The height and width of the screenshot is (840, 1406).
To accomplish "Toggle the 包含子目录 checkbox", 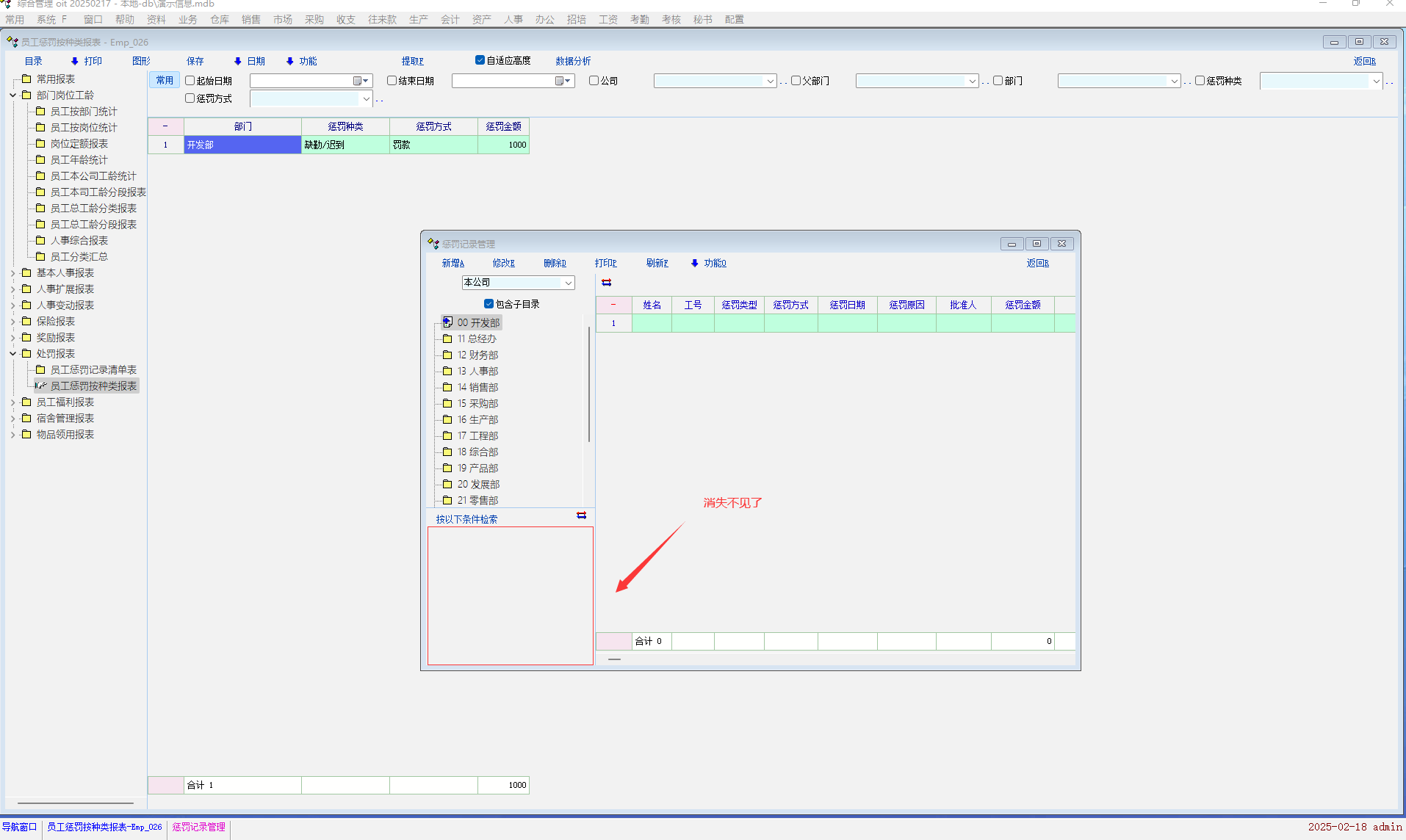I will coord(489,304).
